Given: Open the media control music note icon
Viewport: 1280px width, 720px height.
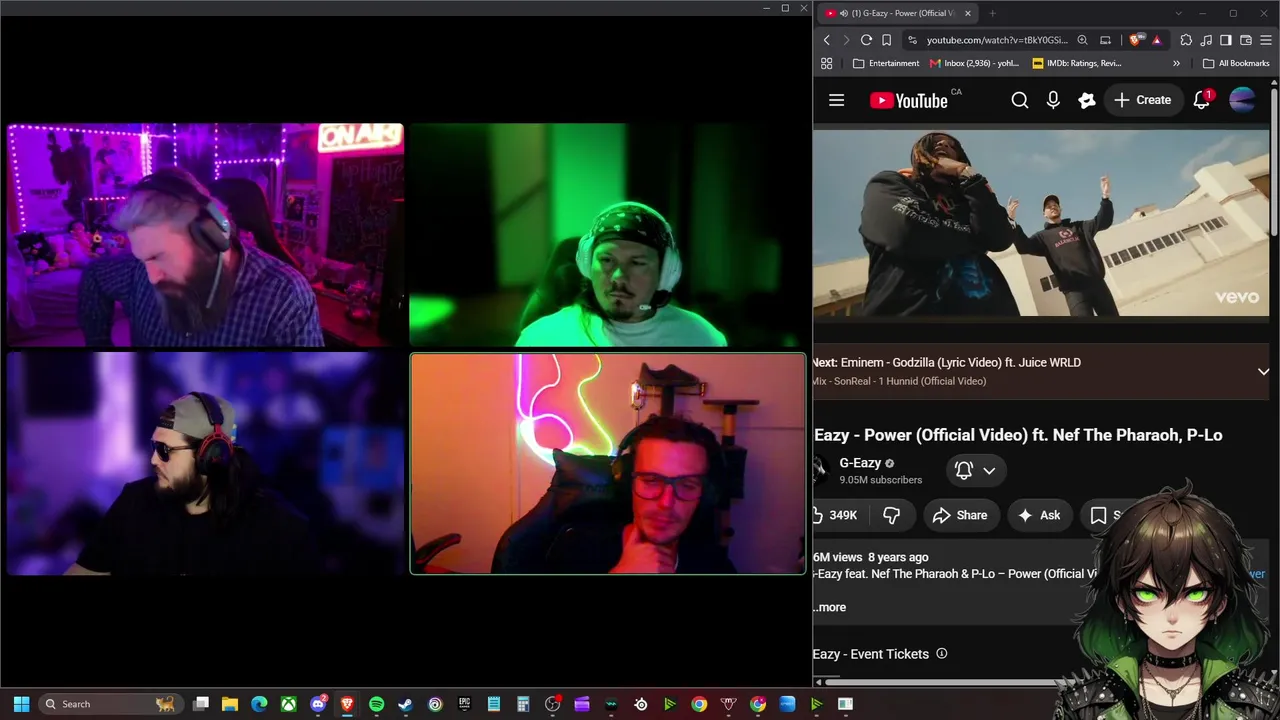Looking at the screenshot, I should [x=1206, y=40].
